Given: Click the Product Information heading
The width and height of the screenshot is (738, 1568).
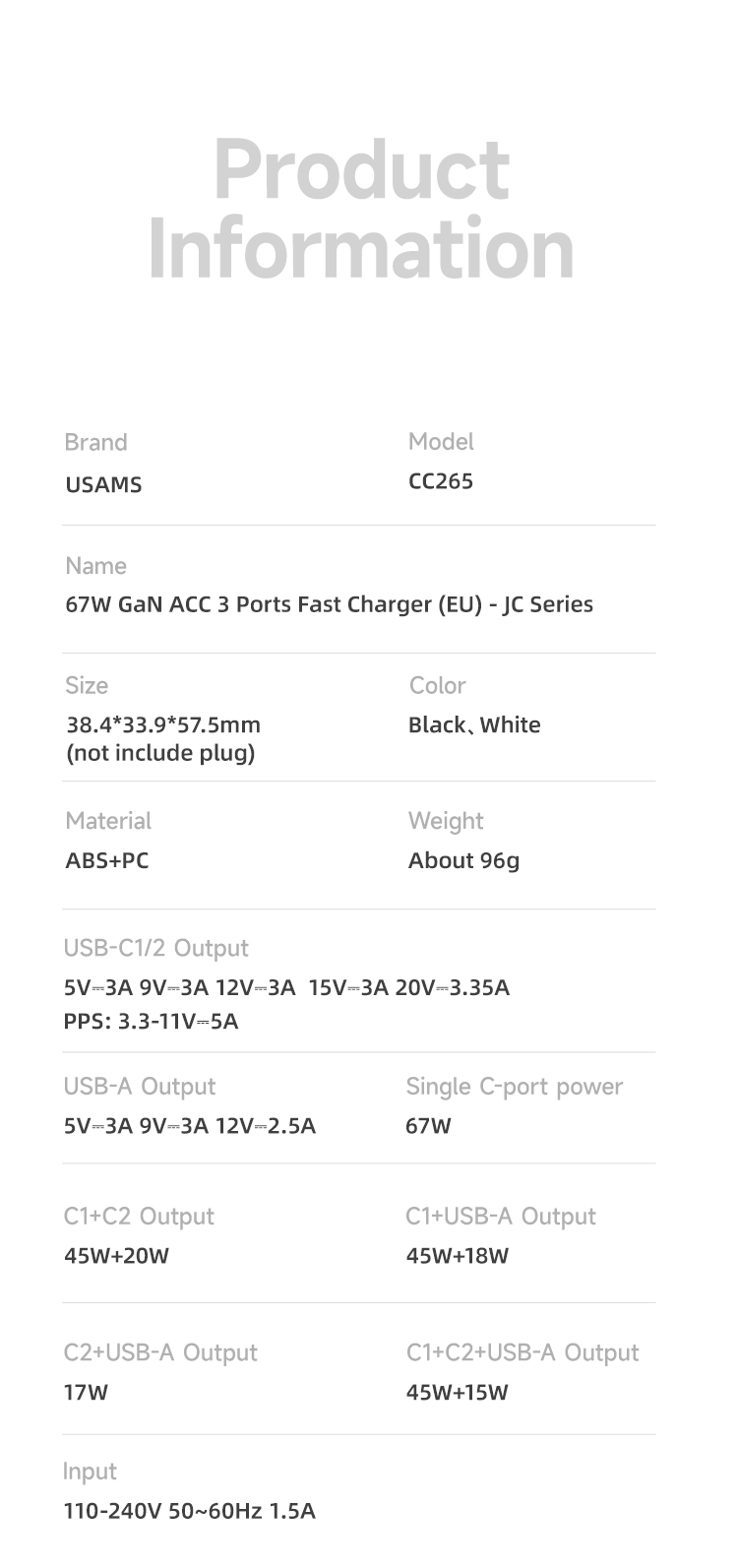Looking at the screenshot, I should [x=361, y=209].
